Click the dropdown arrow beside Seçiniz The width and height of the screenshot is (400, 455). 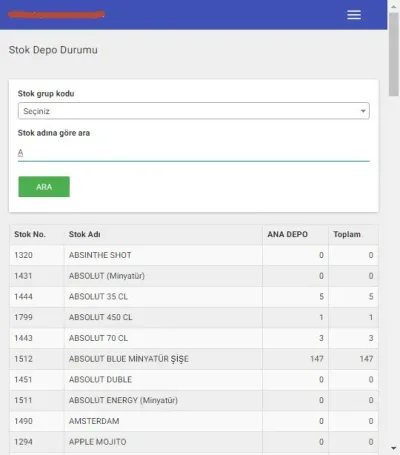tap(363, 111)
